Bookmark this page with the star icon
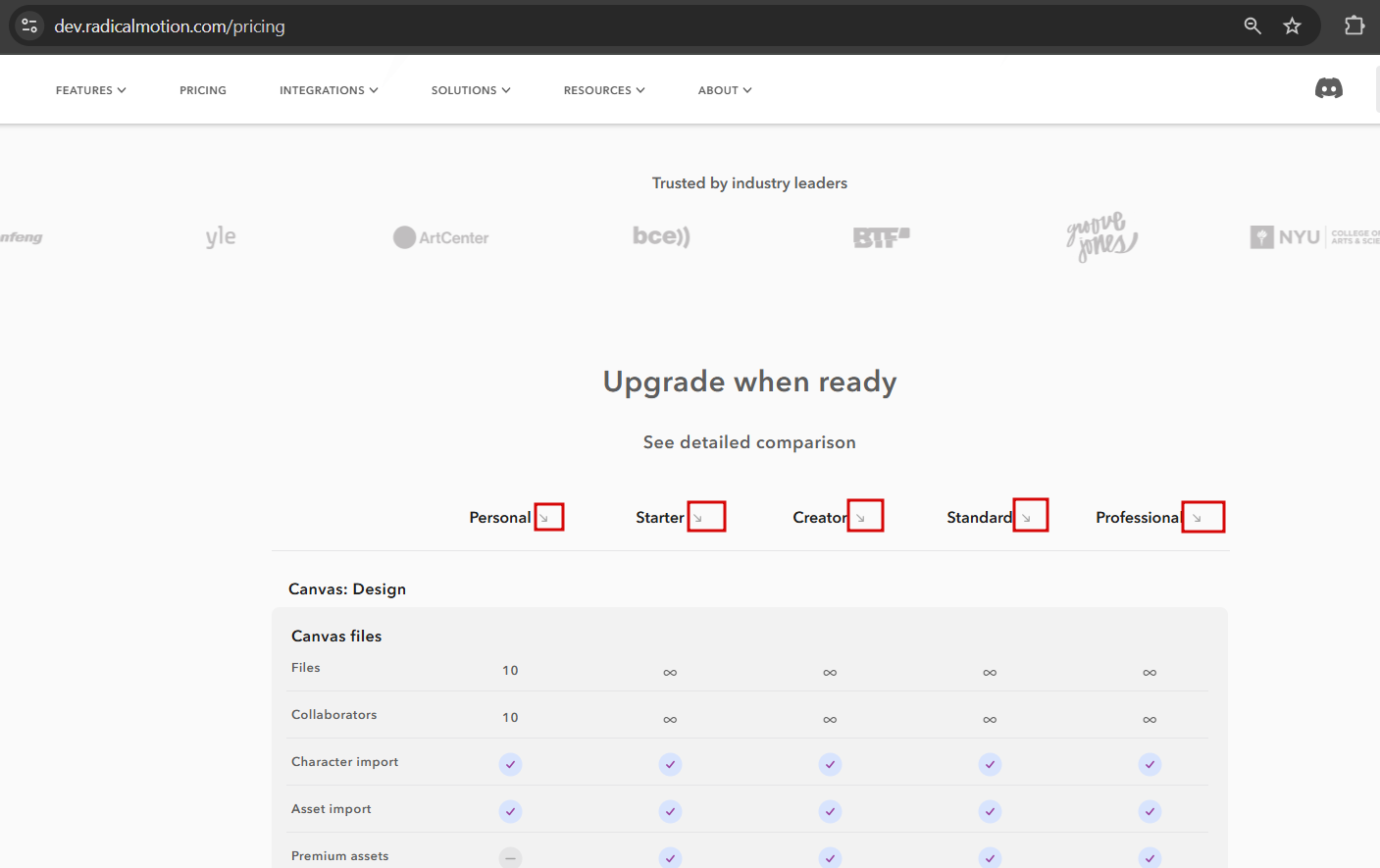 pyautogui.click(x=1293, y=26)
